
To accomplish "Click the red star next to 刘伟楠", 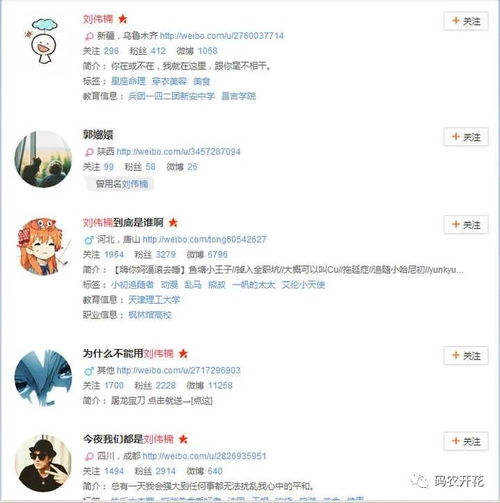I will [x=123, y=19].
